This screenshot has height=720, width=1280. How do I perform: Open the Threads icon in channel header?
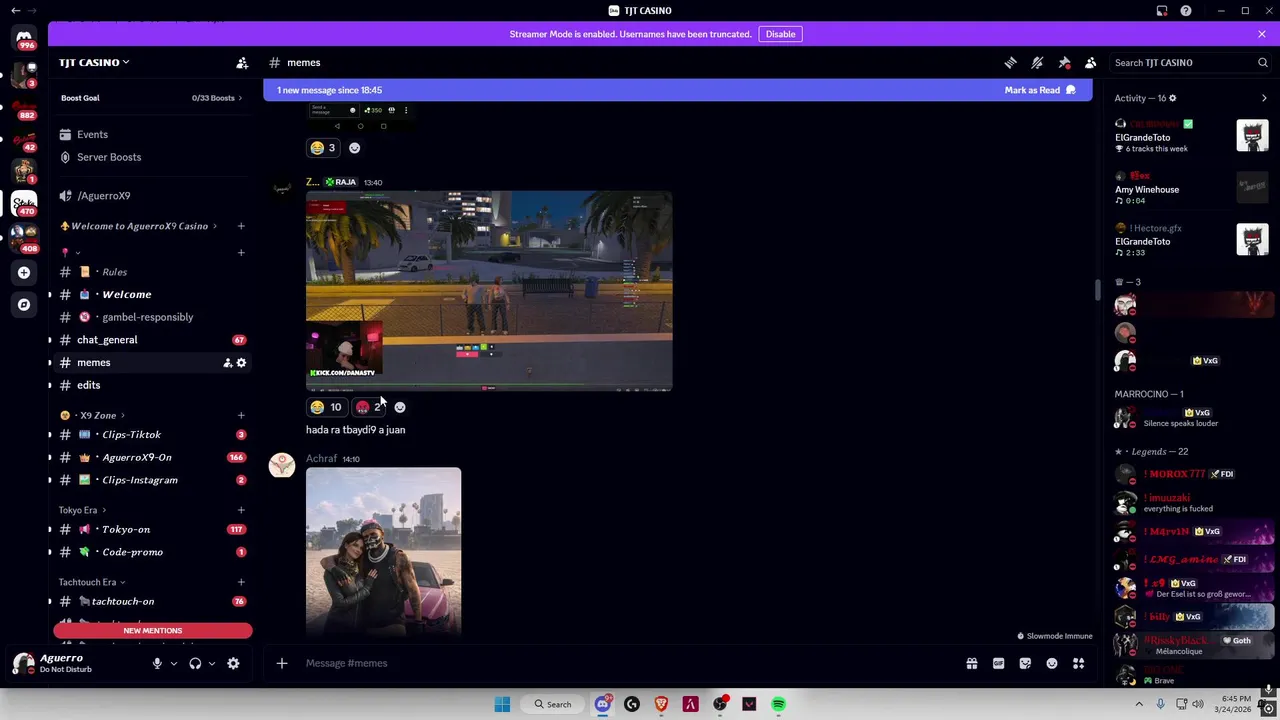(x=1010, y=62)
